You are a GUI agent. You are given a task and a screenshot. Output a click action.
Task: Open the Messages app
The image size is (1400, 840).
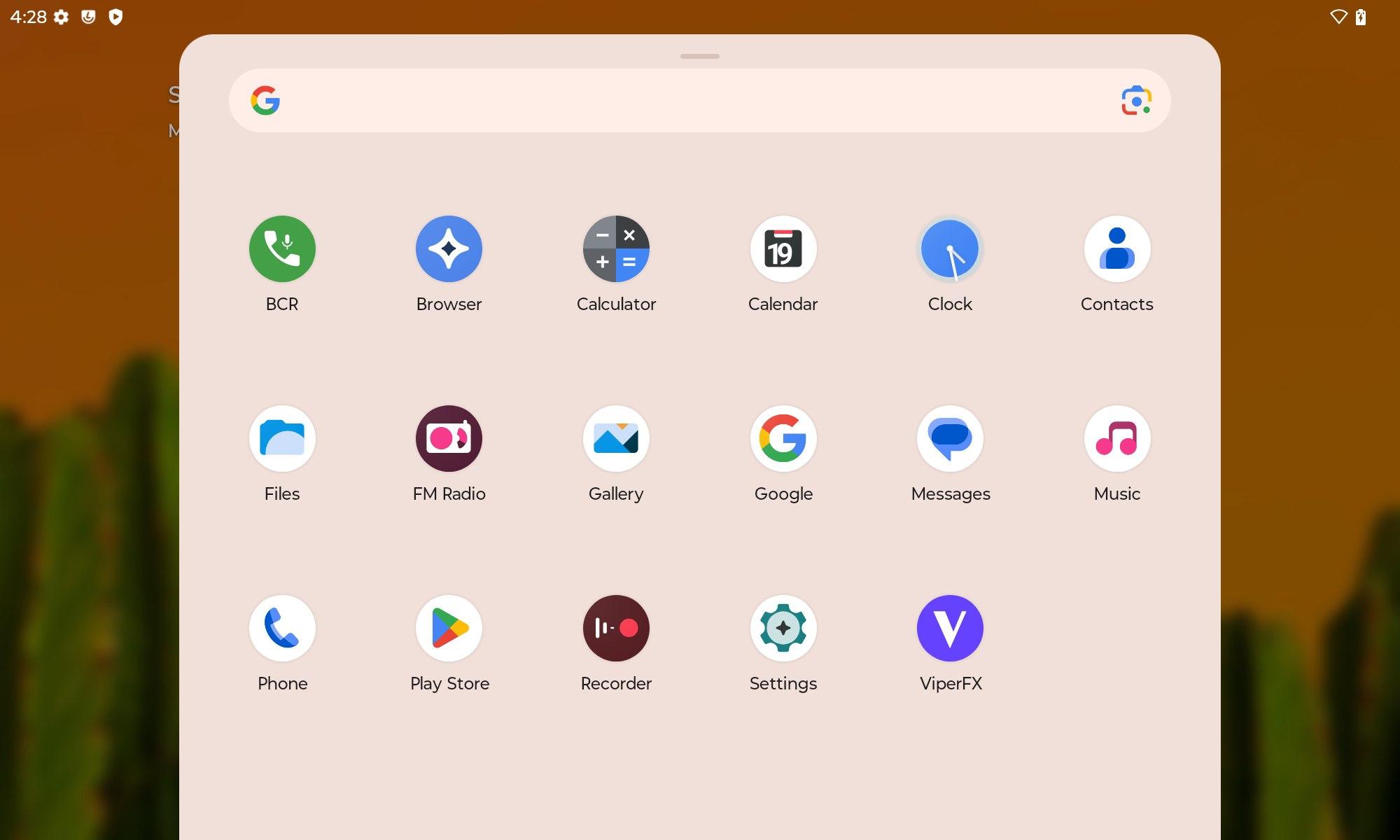coord(950,439)
